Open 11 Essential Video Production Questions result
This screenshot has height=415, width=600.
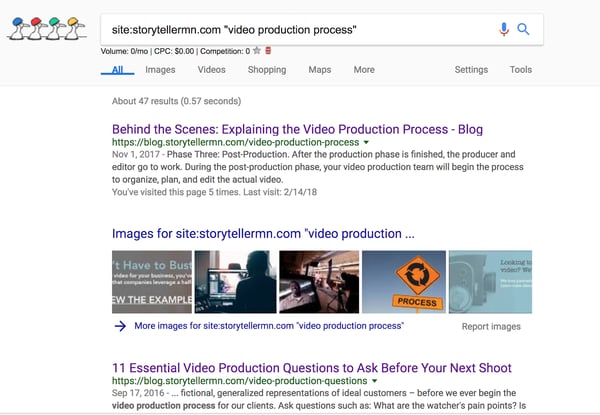tap(312, 368)
